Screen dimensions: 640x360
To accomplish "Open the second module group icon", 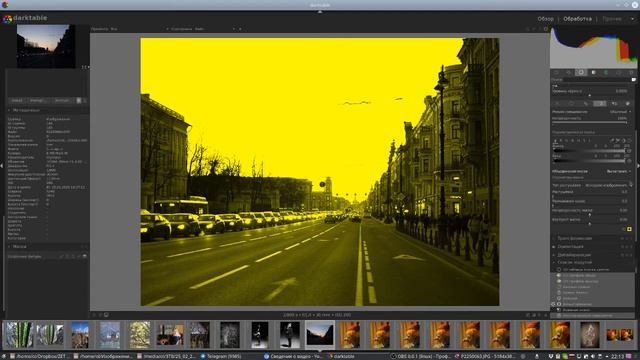I will coord(569,72).
